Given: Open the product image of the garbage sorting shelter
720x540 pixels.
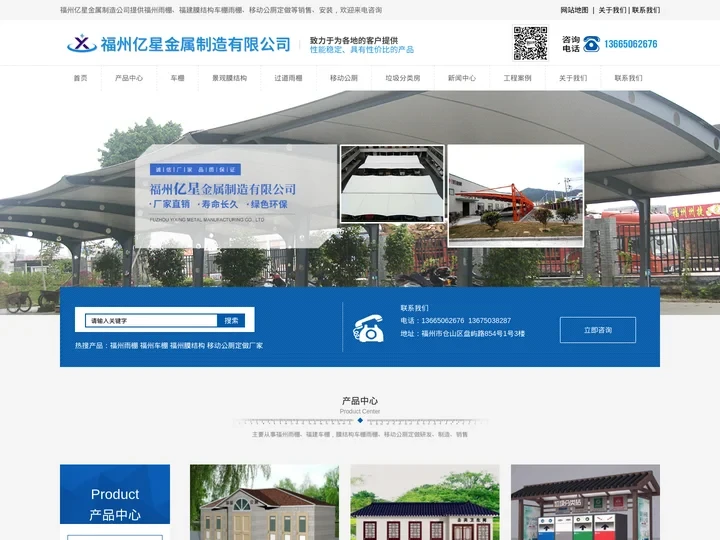Looking at the screenshot, I should point(585,502).
